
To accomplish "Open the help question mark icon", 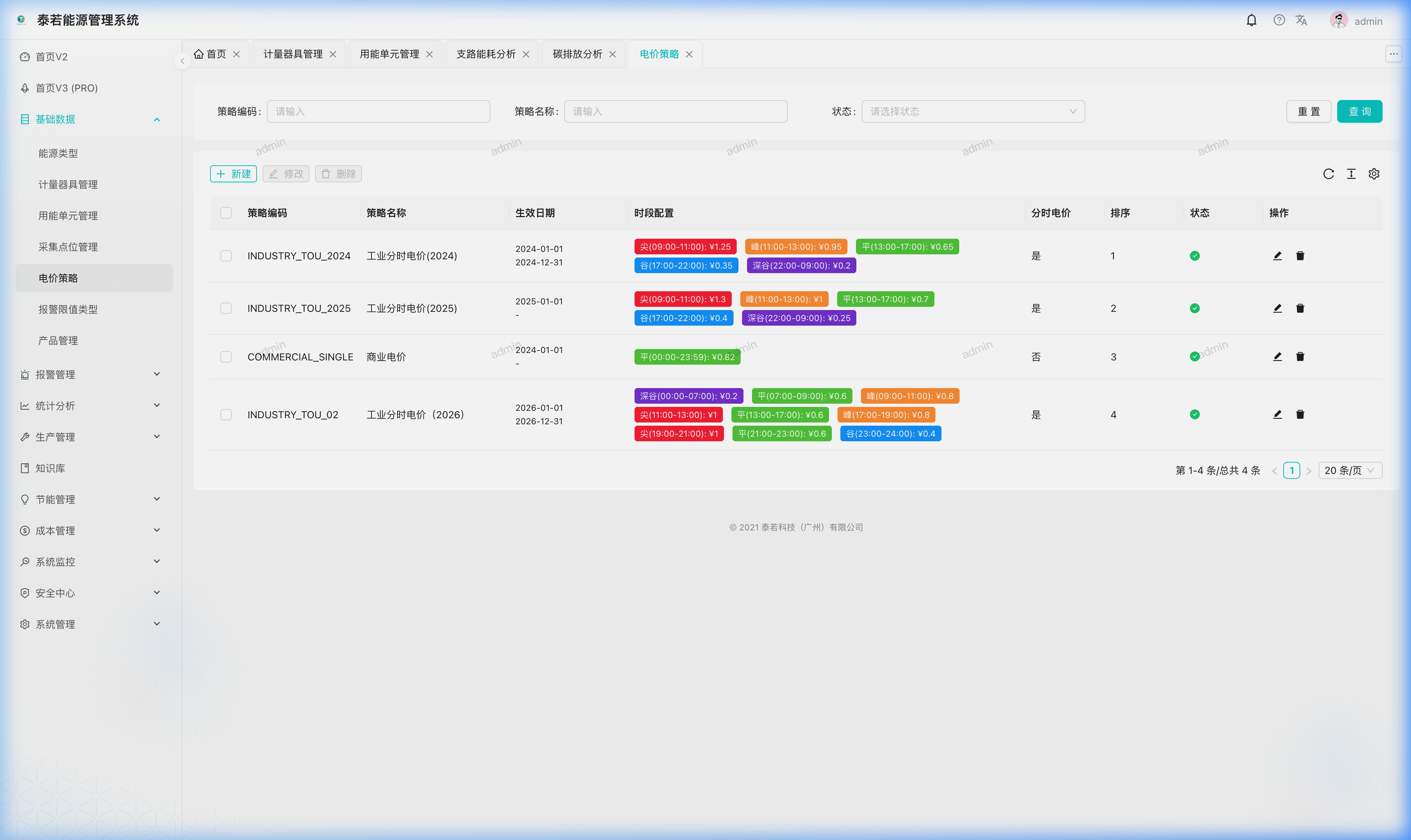I will click(x=1279, y=20).
